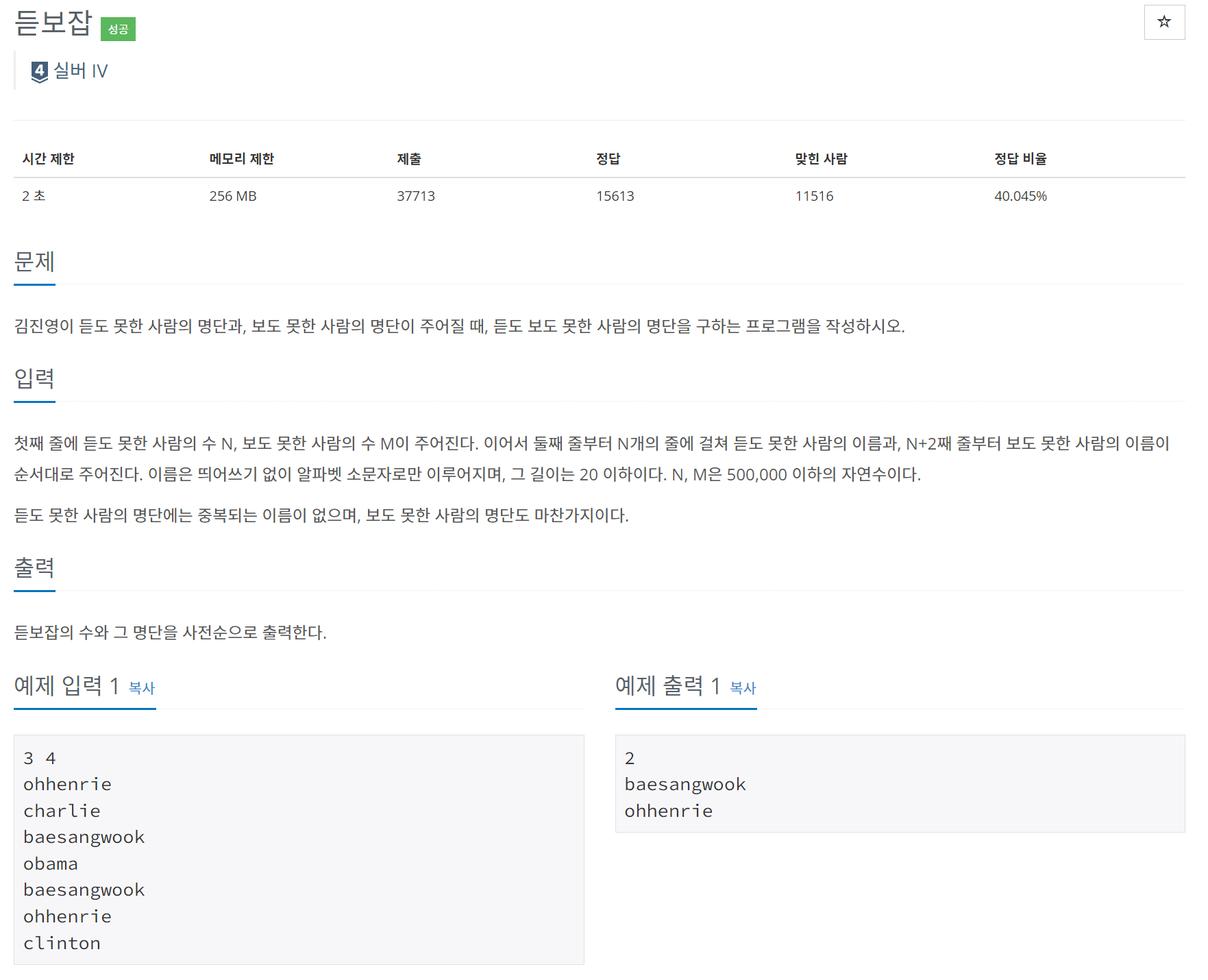Click the star favorite button
Screen dimensions: 1208x980
pyautogui.click(x=1164, y=22)
